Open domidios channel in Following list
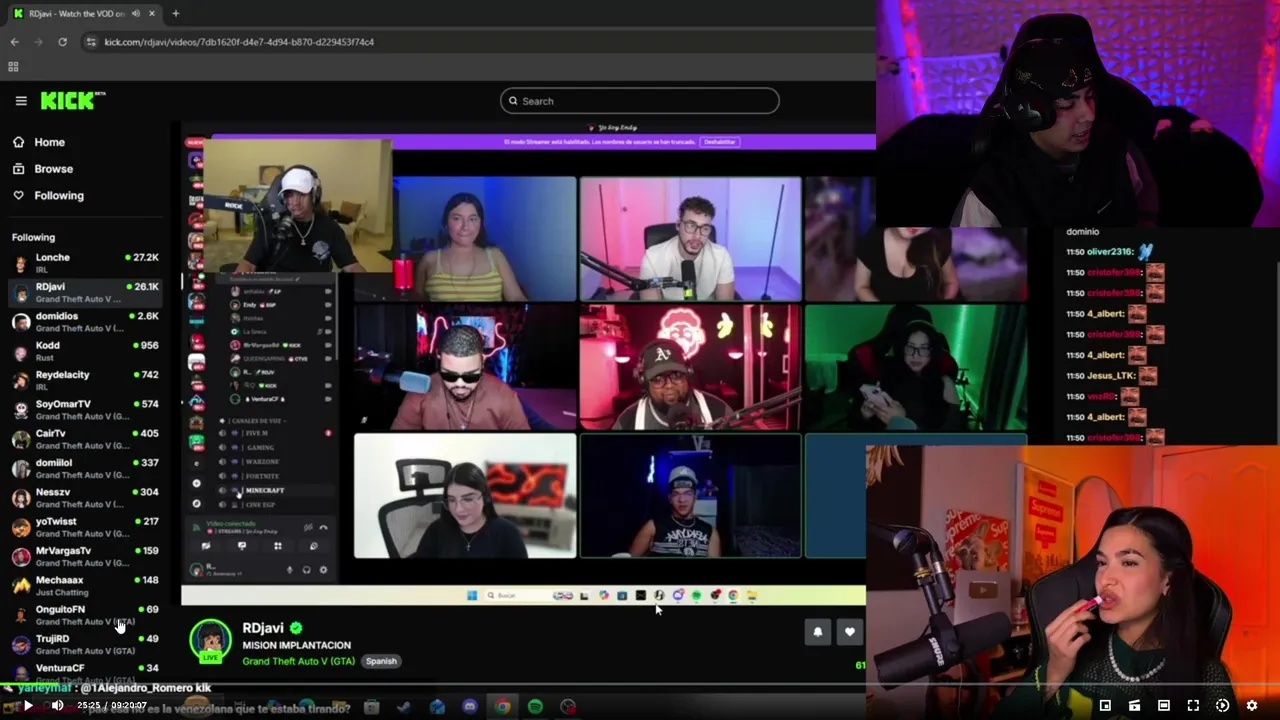This screenshot has width=1280, height=720. point(85,322)
